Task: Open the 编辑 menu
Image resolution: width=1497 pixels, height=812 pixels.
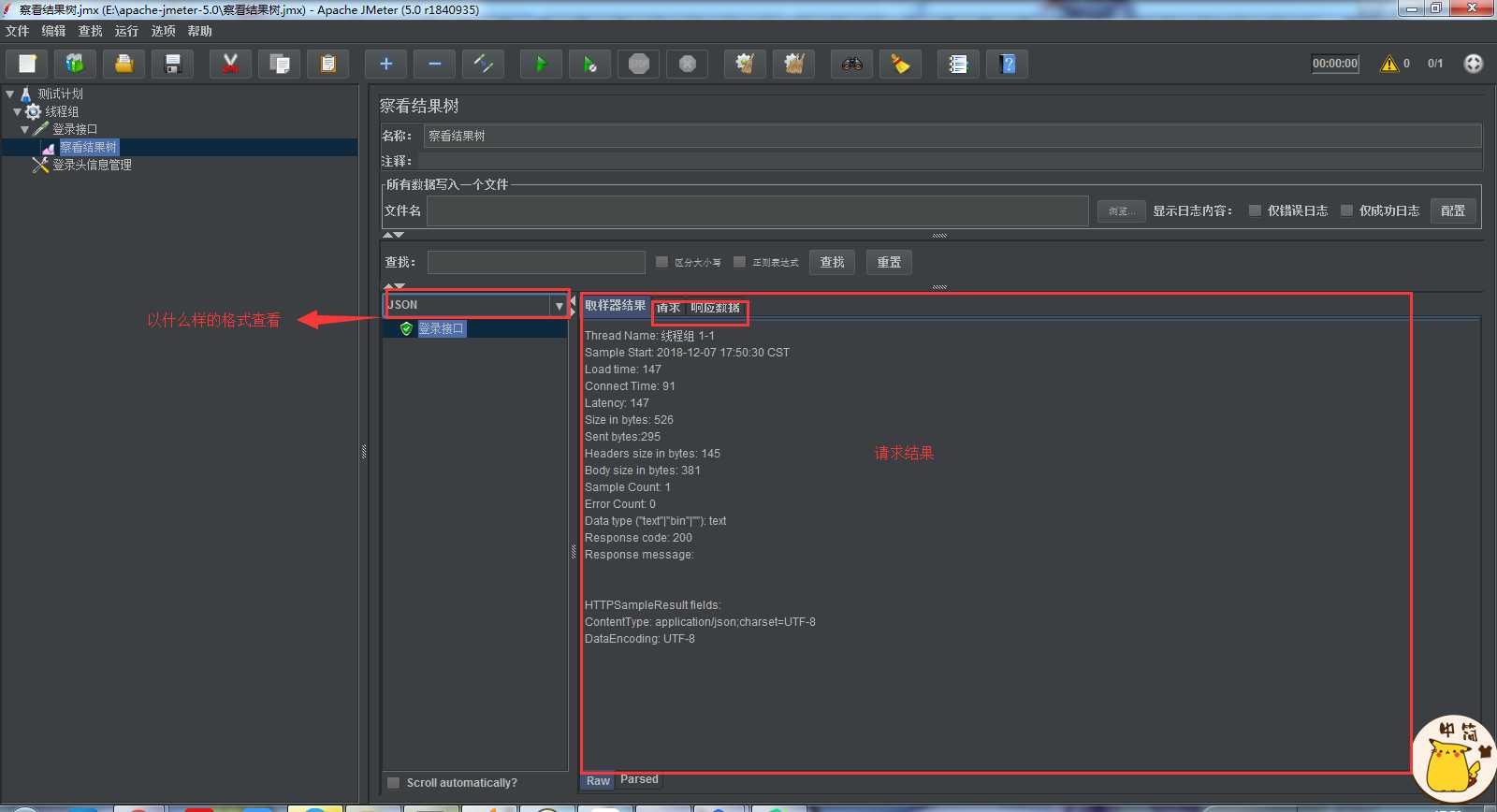Action: click(x=53, y=31)
